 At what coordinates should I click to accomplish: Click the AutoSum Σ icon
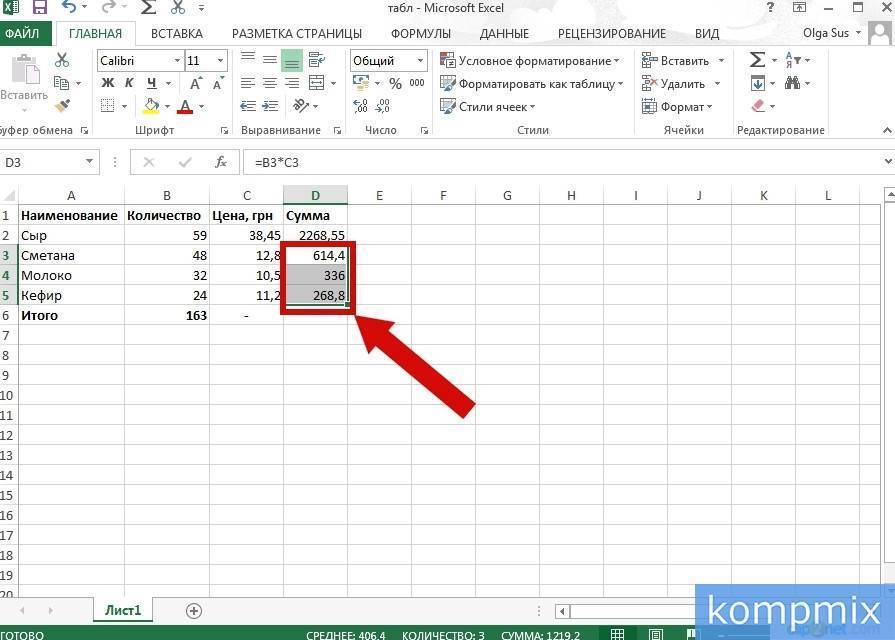tap(758, 60)
